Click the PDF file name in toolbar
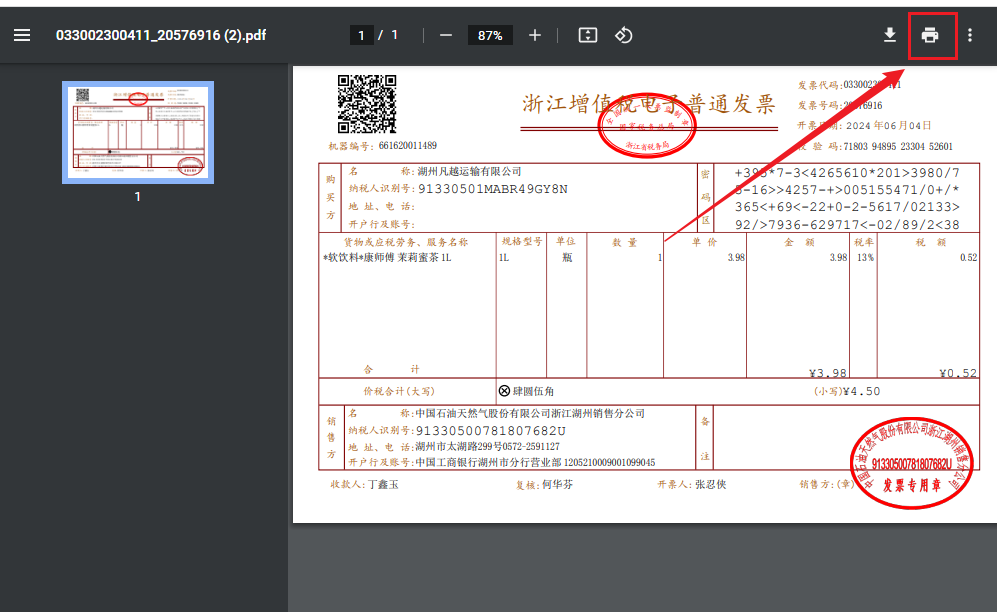 coord(161,35)
